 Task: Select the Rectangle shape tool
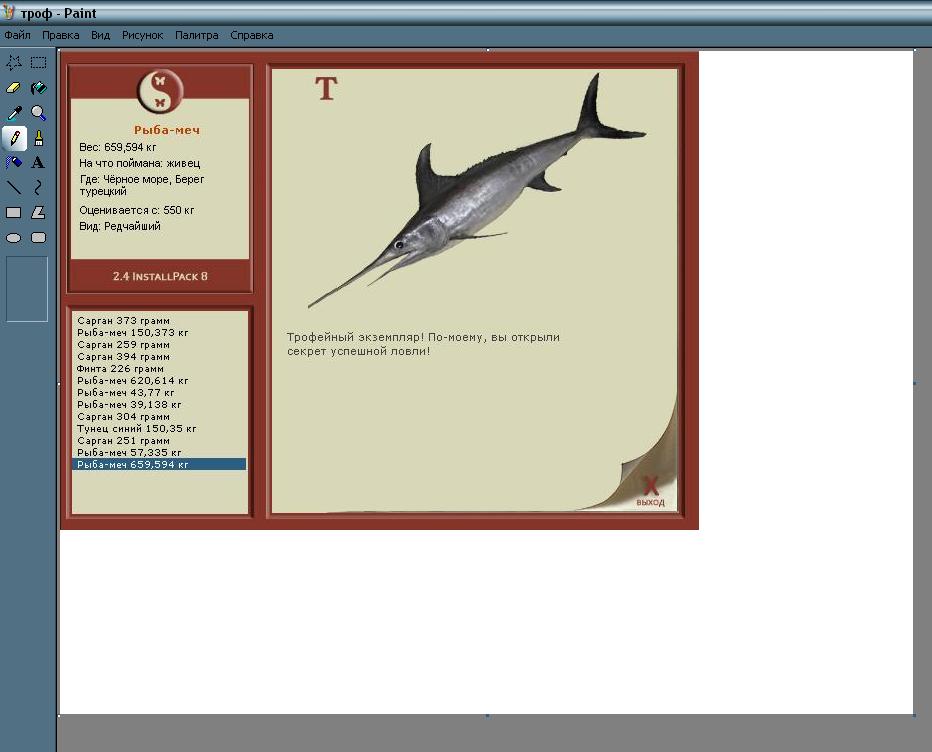click(x=14, y=213)
